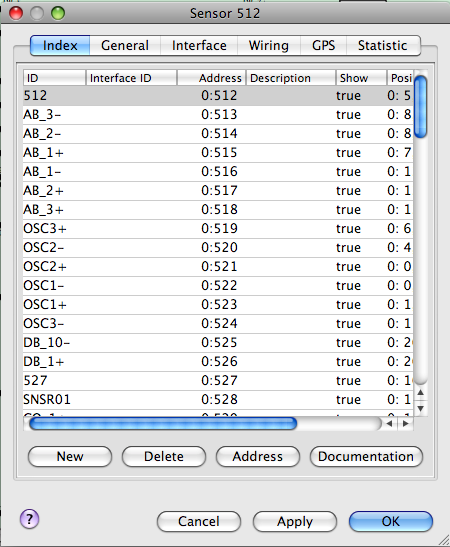The height and width of the screenshot is (547, 450).
Task: Go to the GPS tab
Action: coord(323,45)
